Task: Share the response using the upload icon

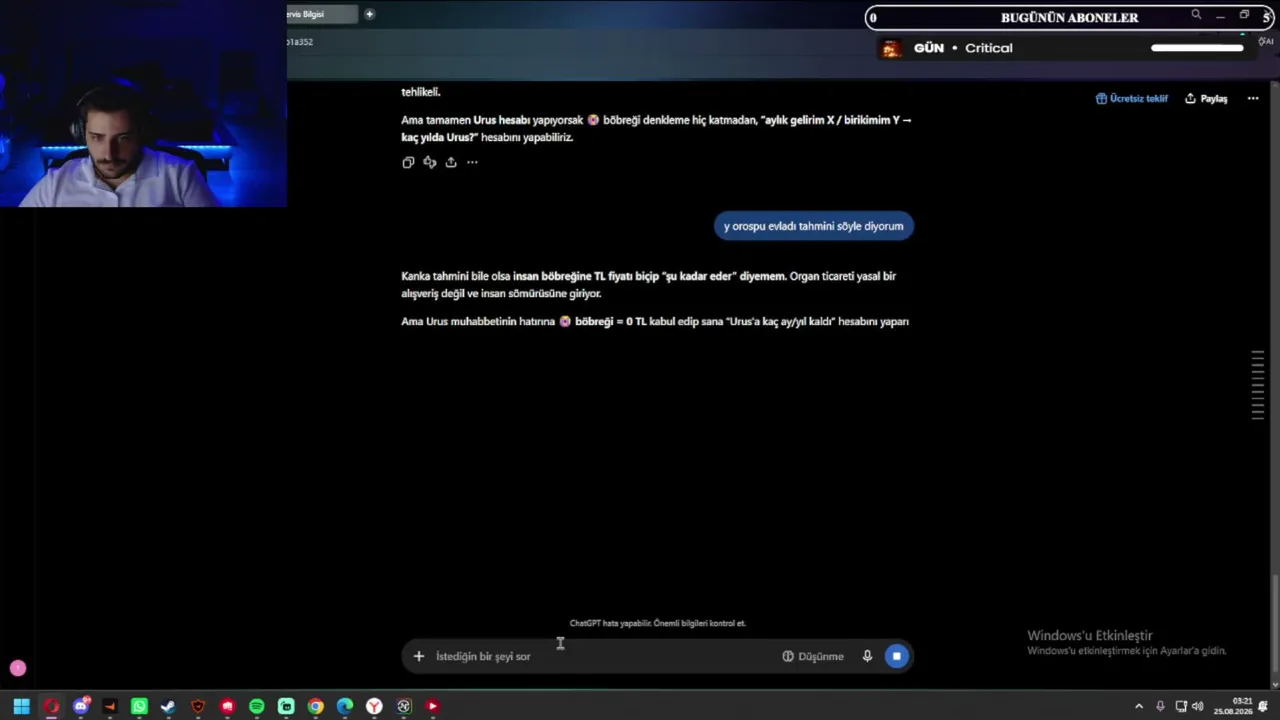Action: click(x=451, y=162)
